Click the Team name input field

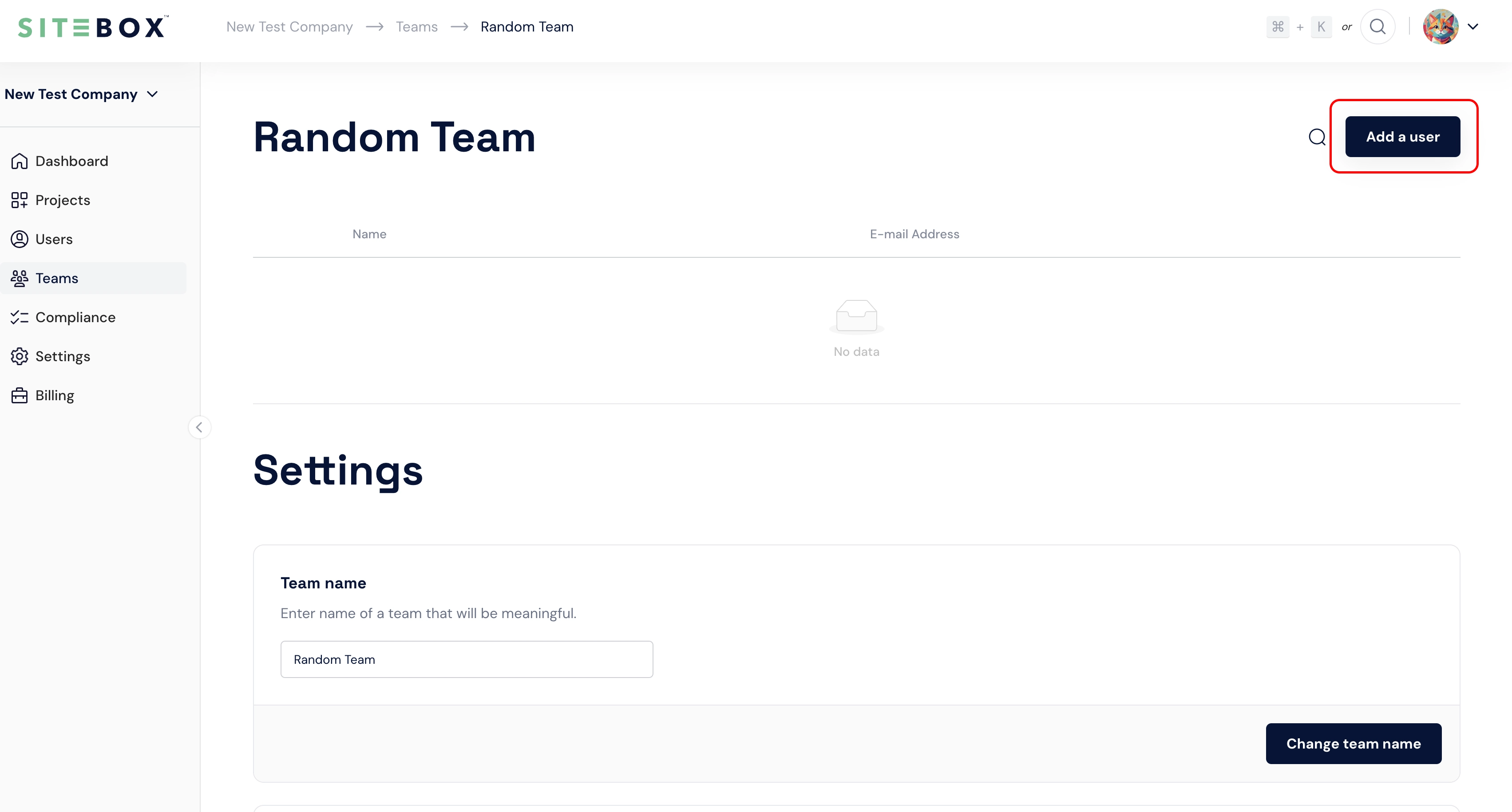tap(466, 659)
